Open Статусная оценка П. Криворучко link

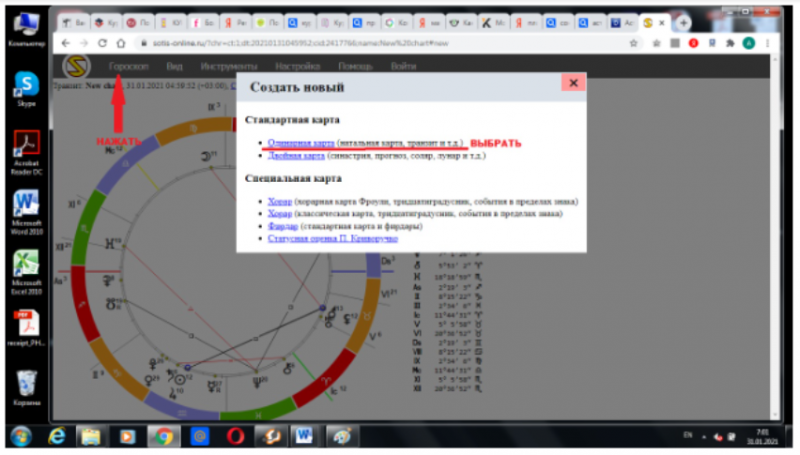pos(332,238)
